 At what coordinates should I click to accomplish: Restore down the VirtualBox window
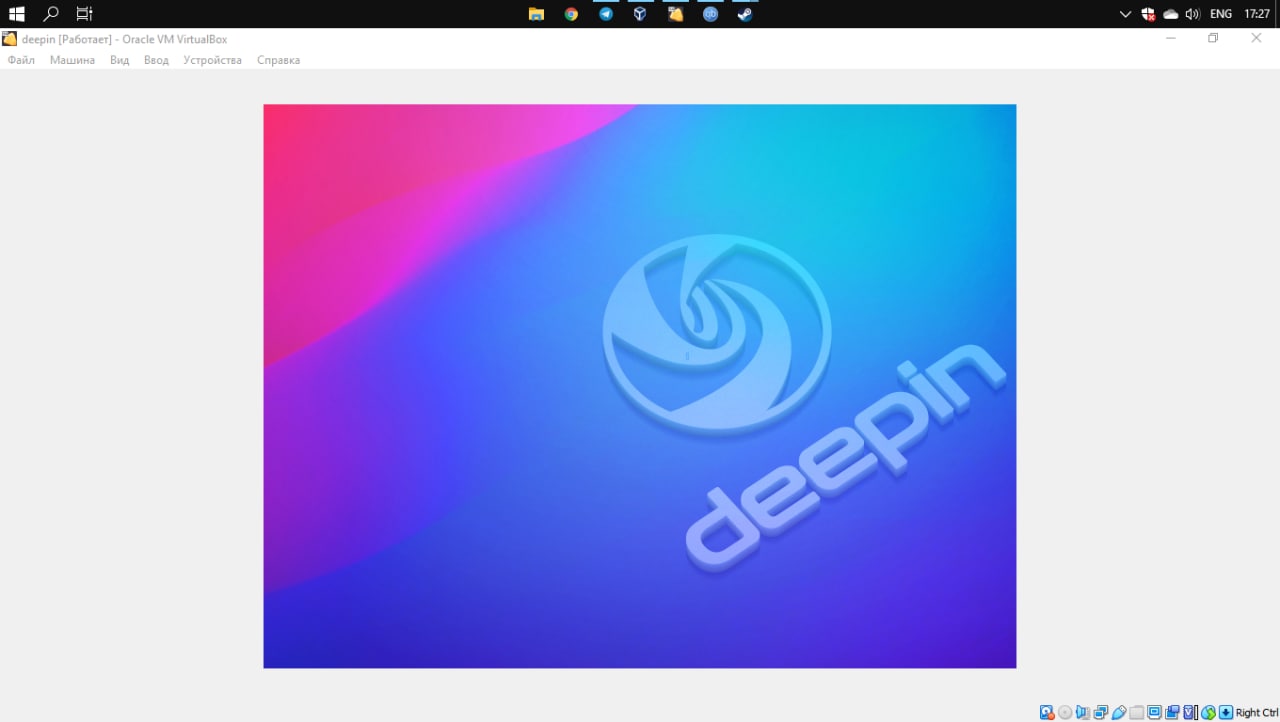pos(1213,38)
